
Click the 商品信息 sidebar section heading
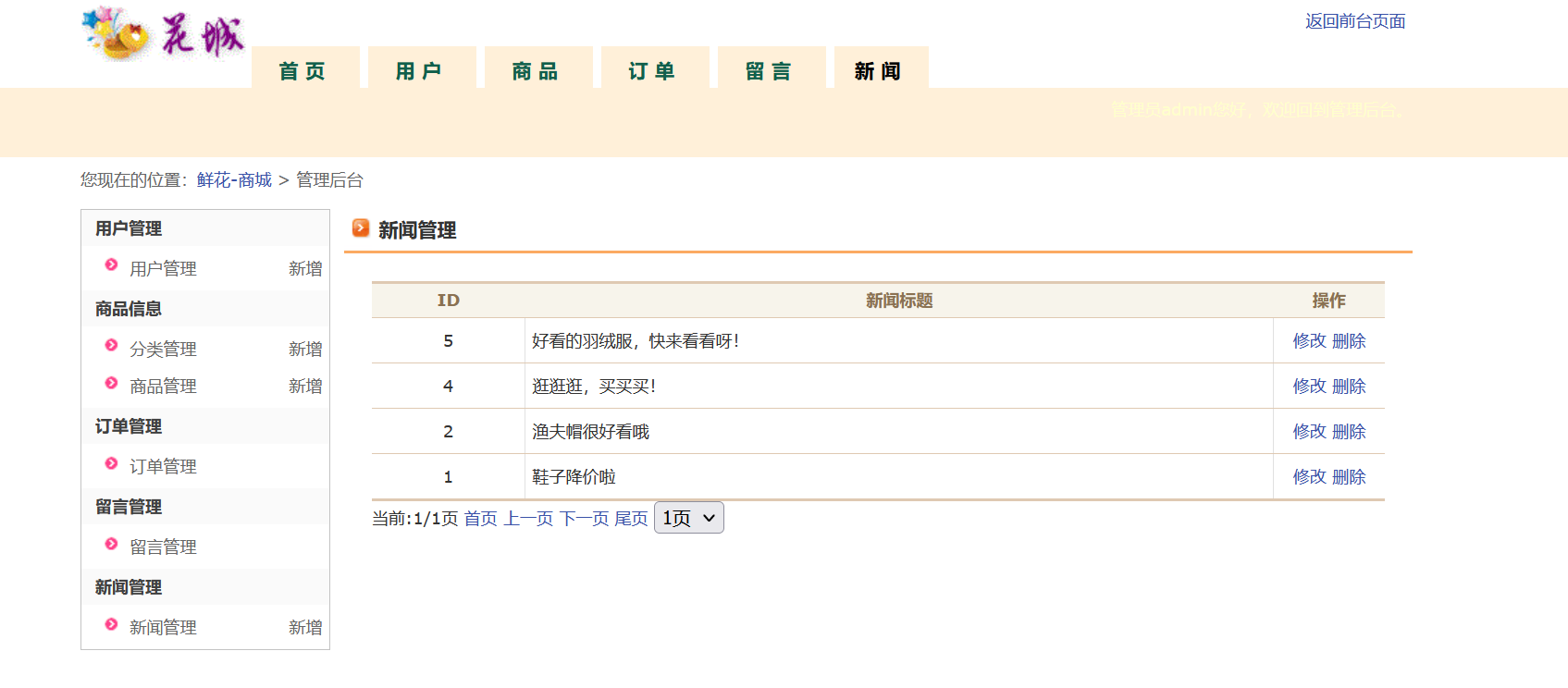(129, 309)
